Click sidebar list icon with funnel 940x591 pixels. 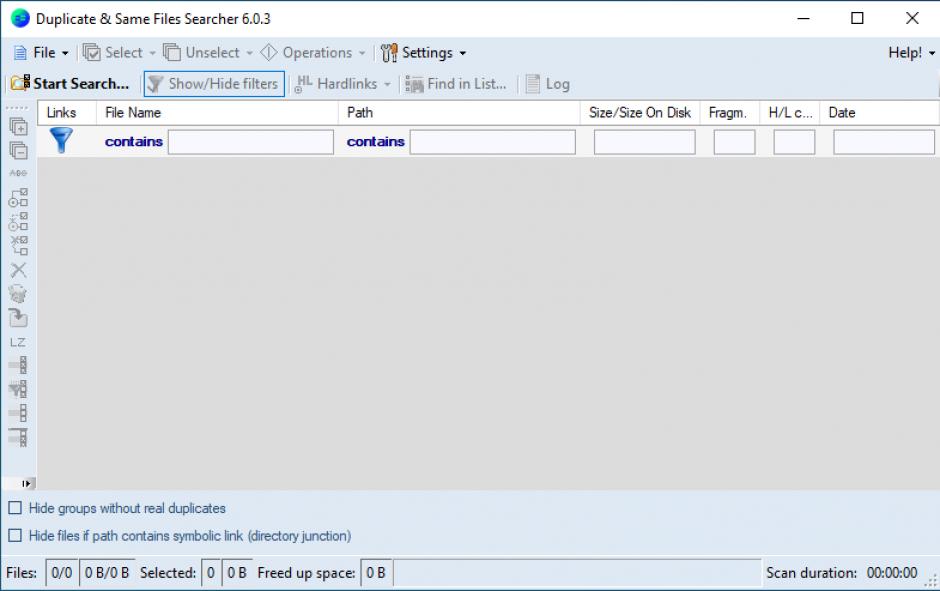19,389
